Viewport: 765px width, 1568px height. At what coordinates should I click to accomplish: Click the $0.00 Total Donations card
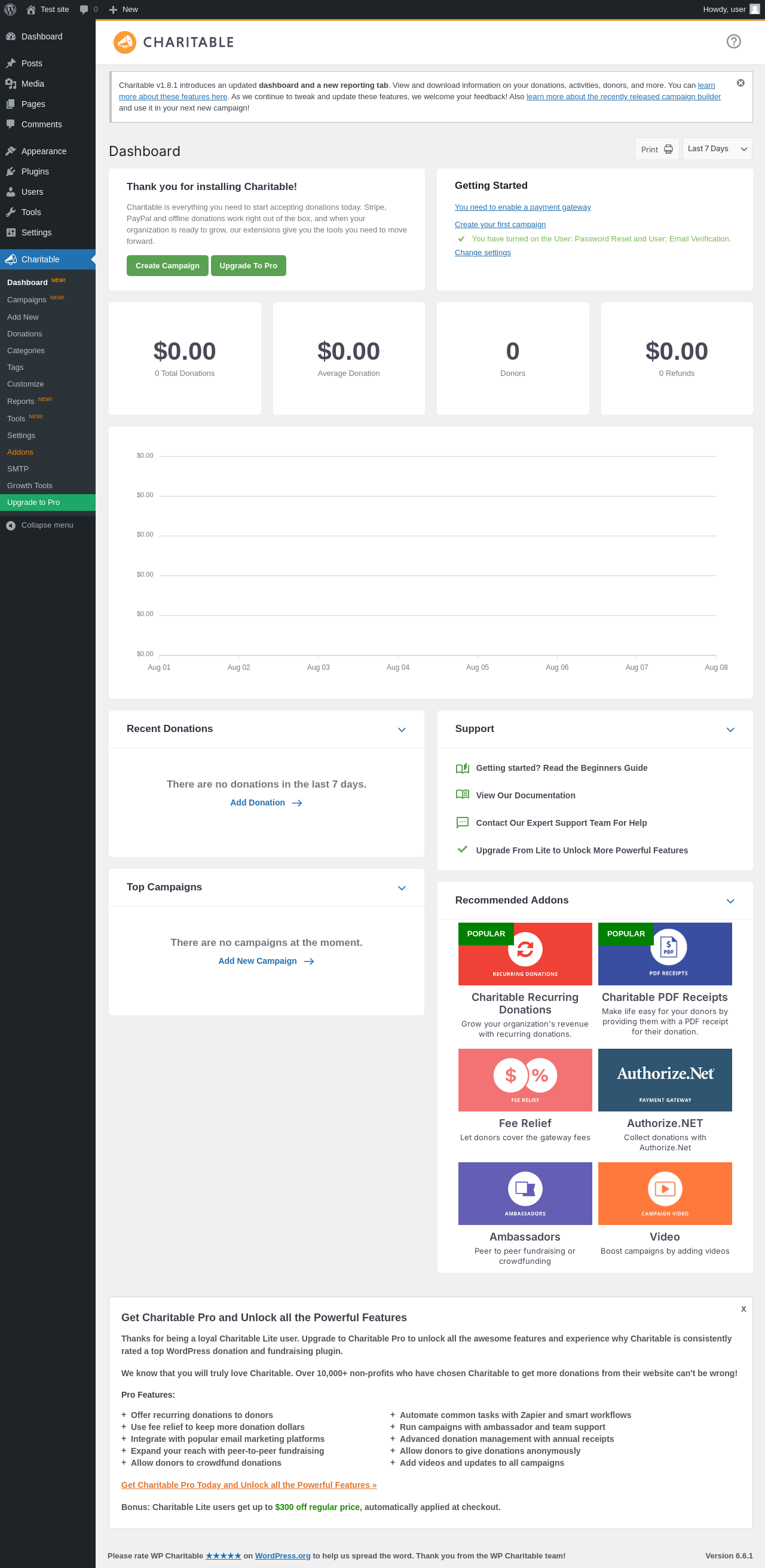(x=185, y=359)
